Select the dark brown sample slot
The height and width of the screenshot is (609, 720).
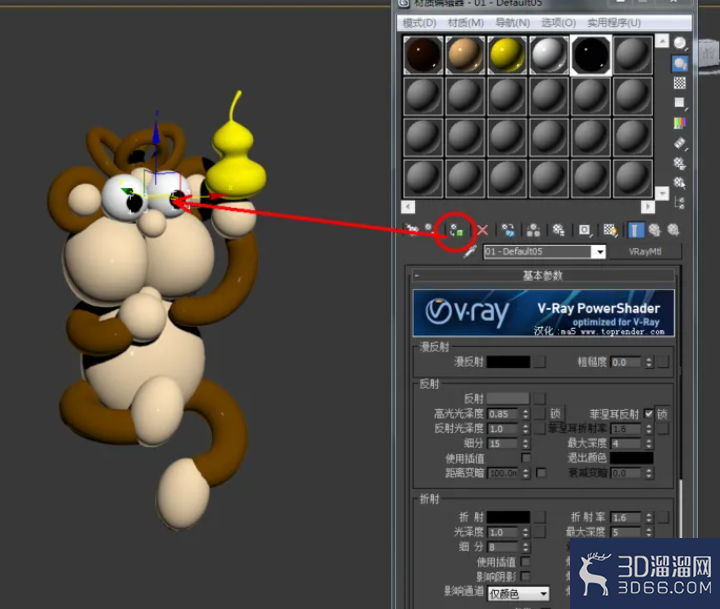click(x=423, y=55)
